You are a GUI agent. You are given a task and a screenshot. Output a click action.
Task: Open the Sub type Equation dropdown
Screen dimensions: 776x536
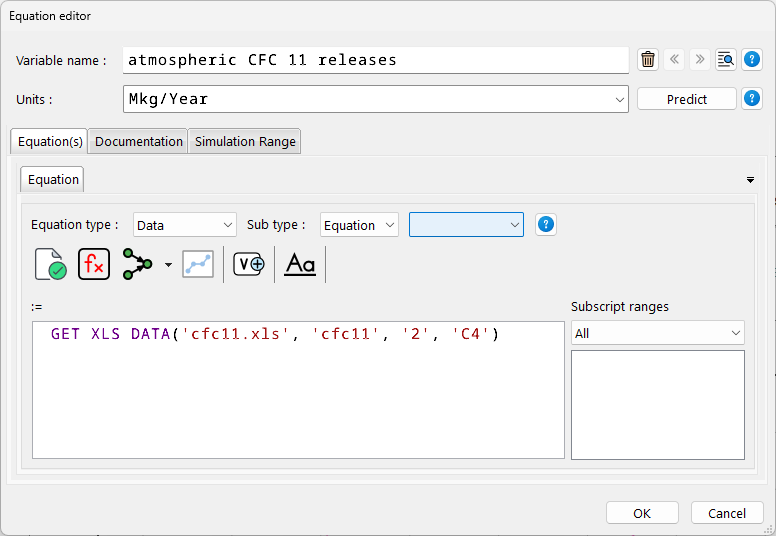point(359,225)
